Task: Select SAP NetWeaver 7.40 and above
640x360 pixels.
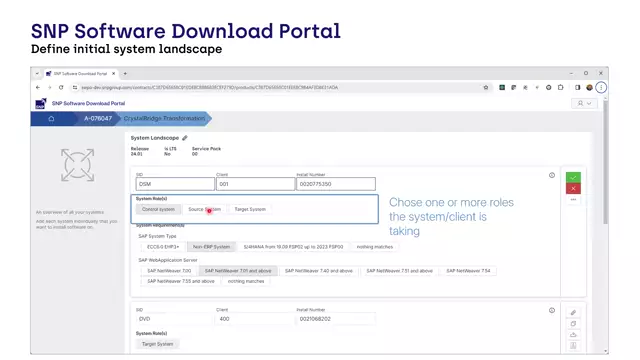Action: 319,271
